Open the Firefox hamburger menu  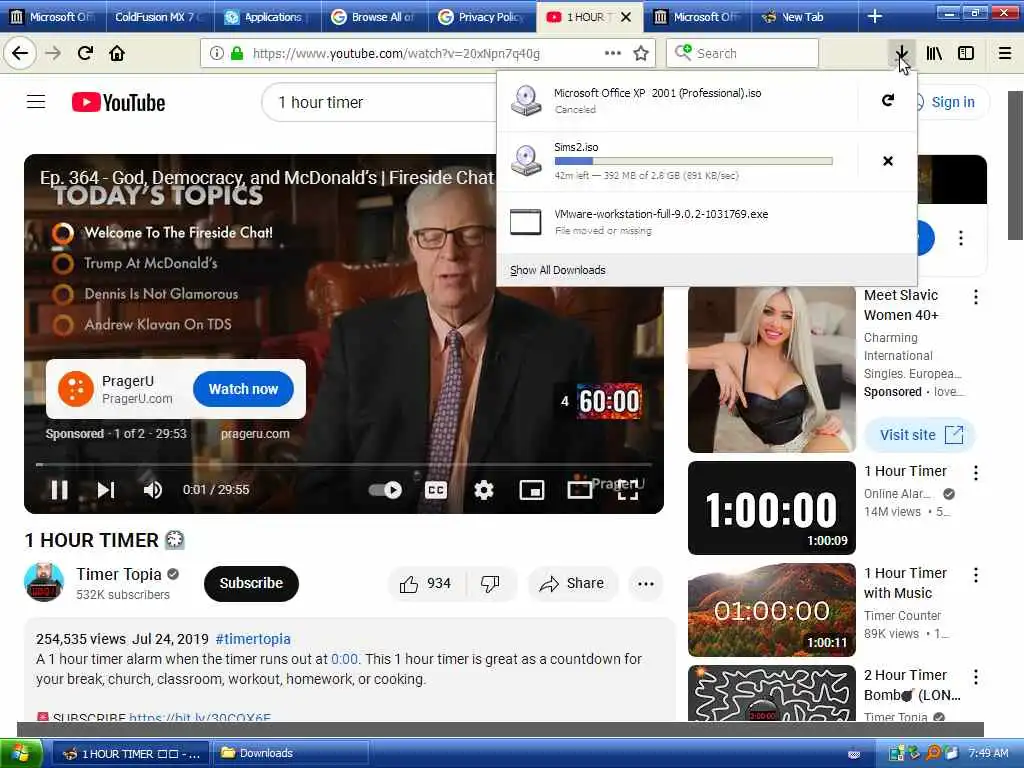pos(1005,53)
